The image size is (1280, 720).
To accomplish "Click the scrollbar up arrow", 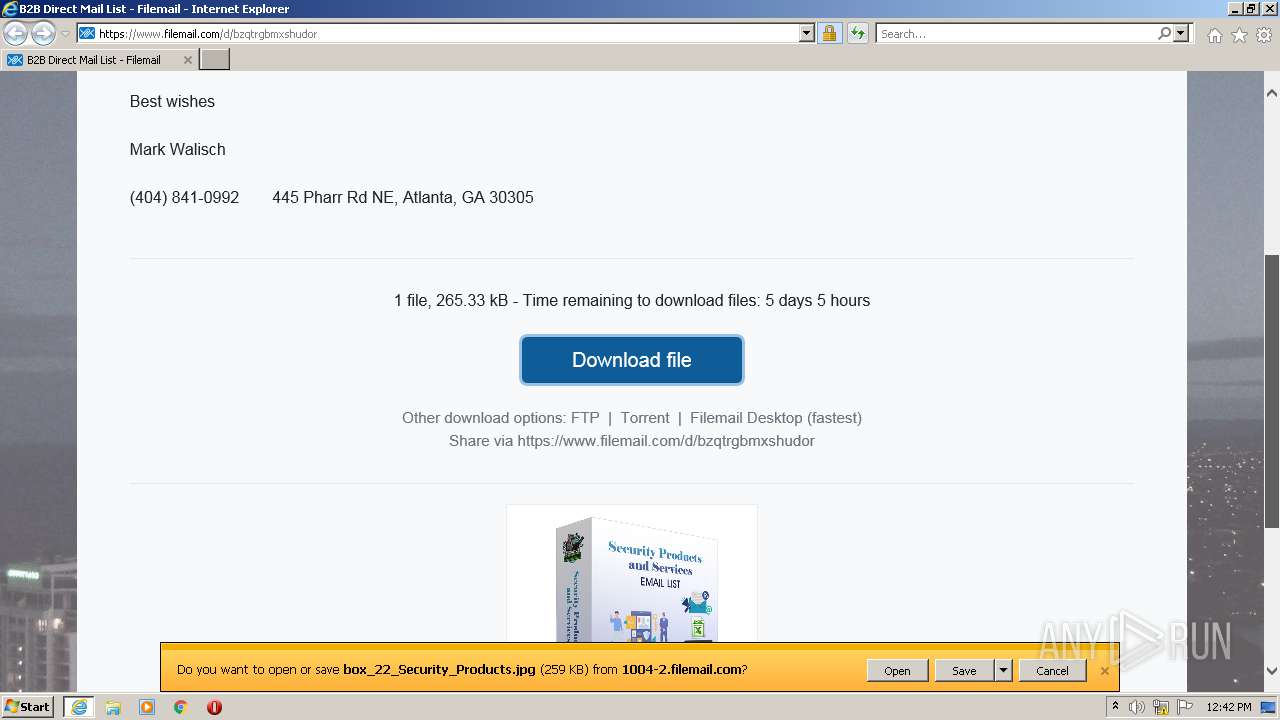I will click(x=1272, y=93).
